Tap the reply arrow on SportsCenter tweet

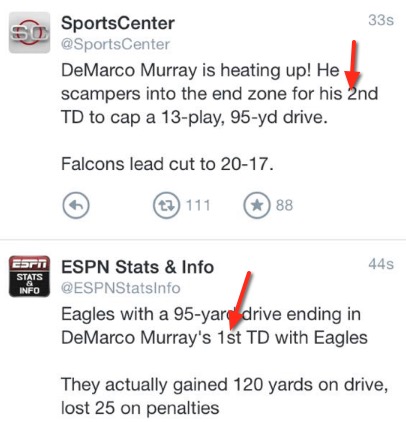coord(76,205)
